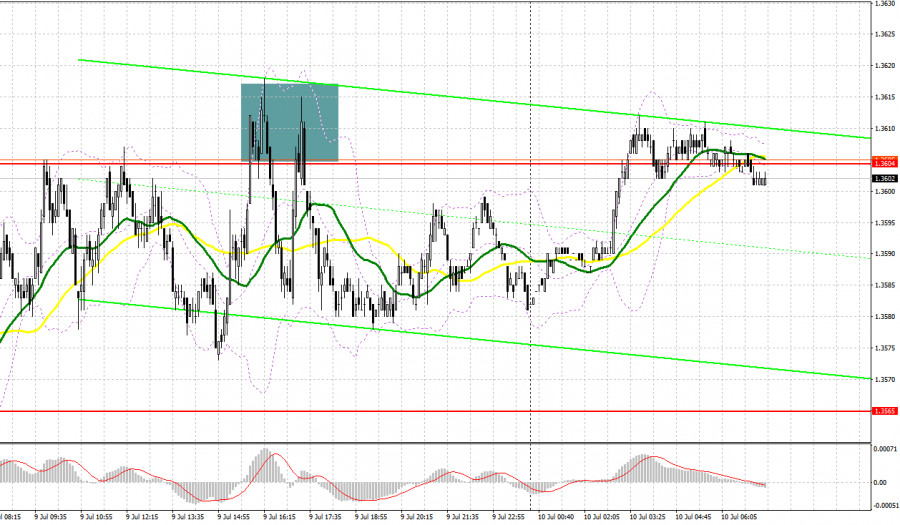The height and width of the screenshot is (525, 900).
Task: Select the 1.3570 price axis label
Action: coord(885,379)
